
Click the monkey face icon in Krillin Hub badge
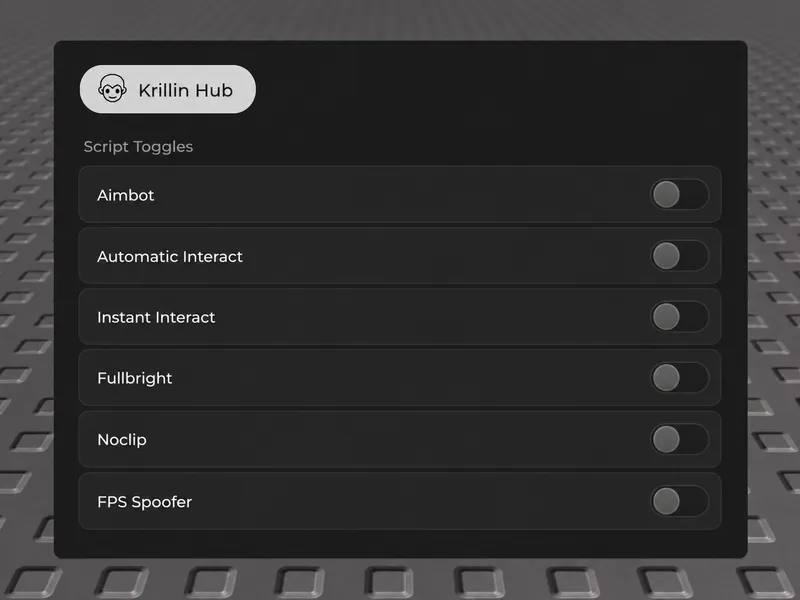click(x=112, y=89)
